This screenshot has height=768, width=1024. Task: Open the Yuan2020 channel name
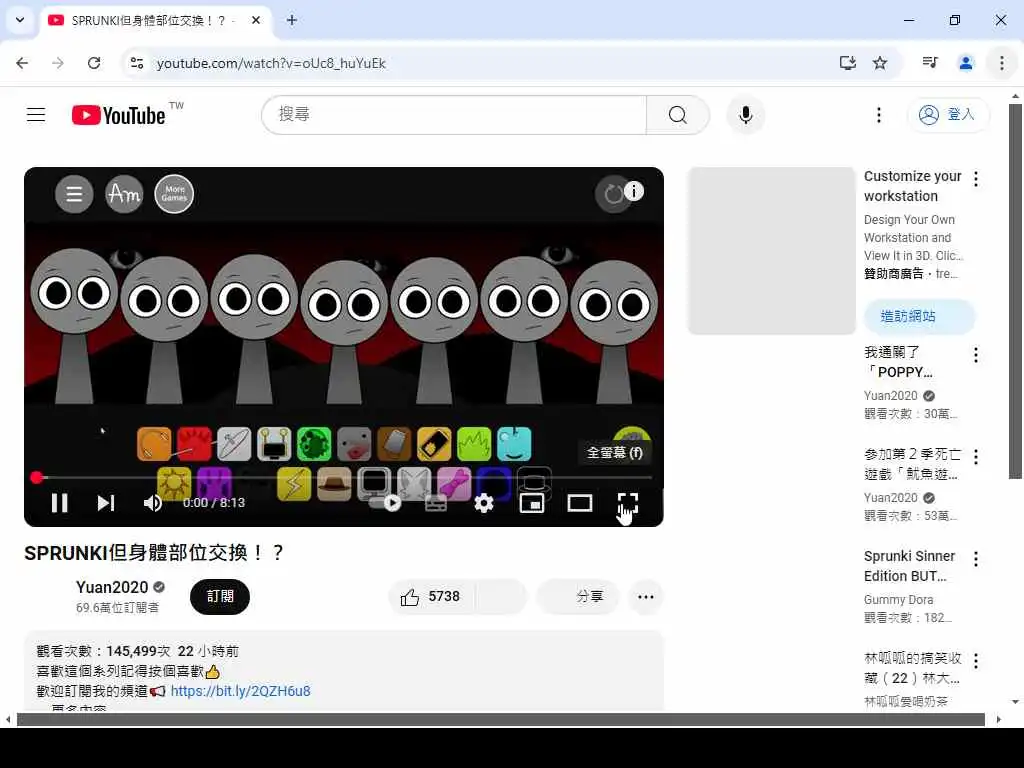(112, 587)
